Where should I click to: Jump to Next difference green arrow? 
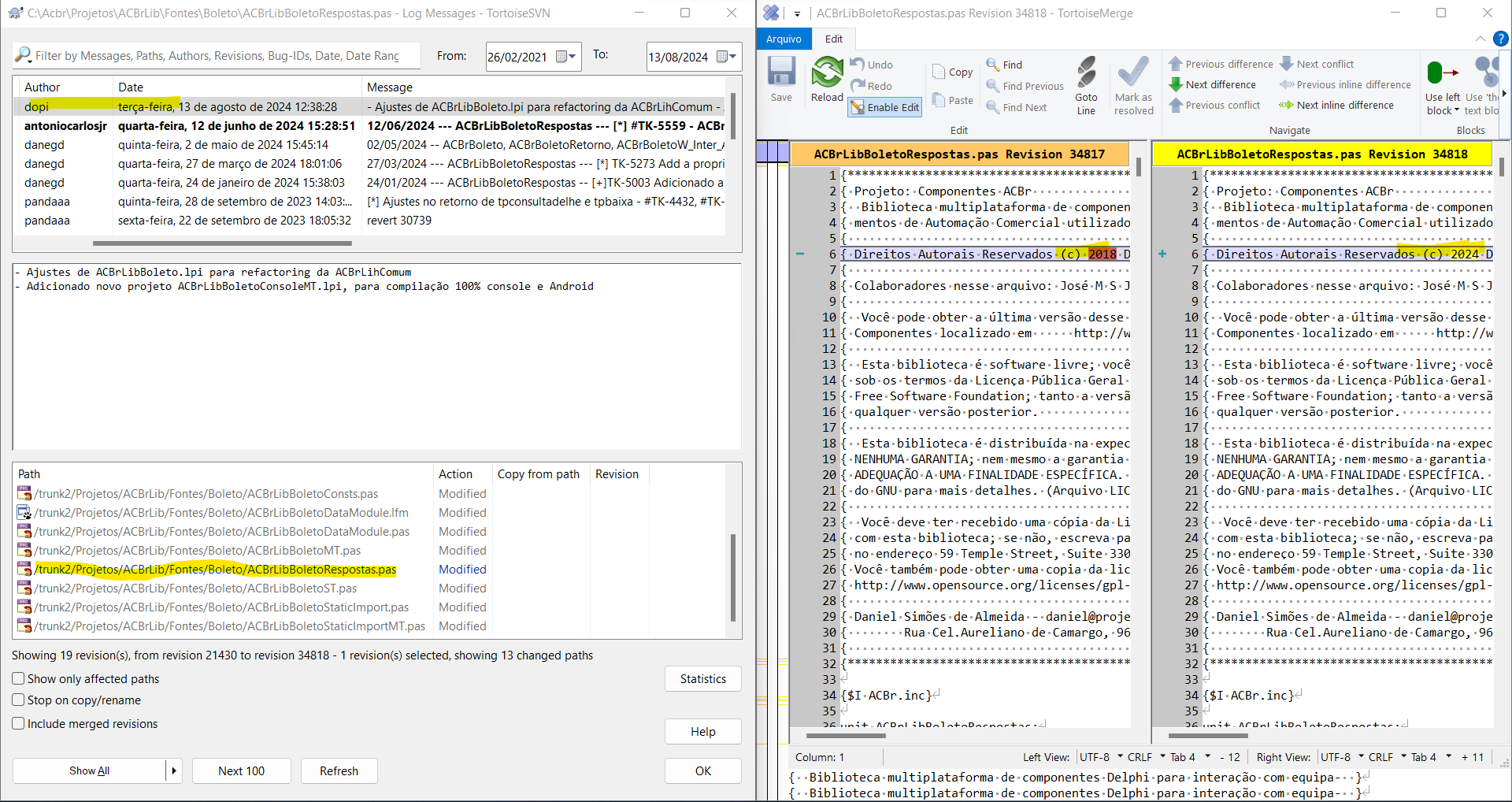tap(1176, 84)
